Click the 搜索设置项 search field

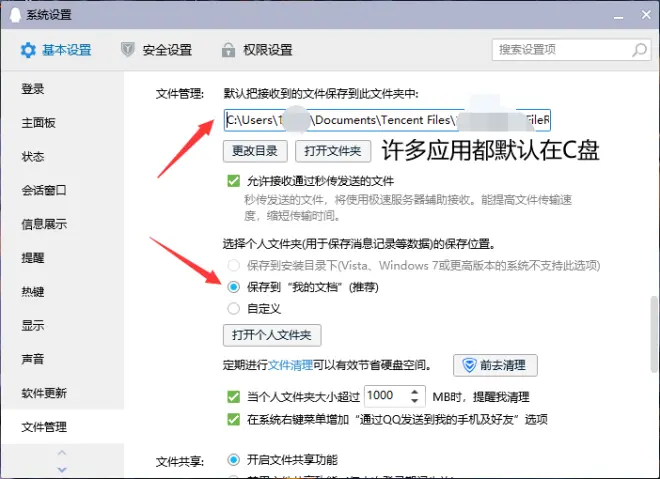click(572, 50)
